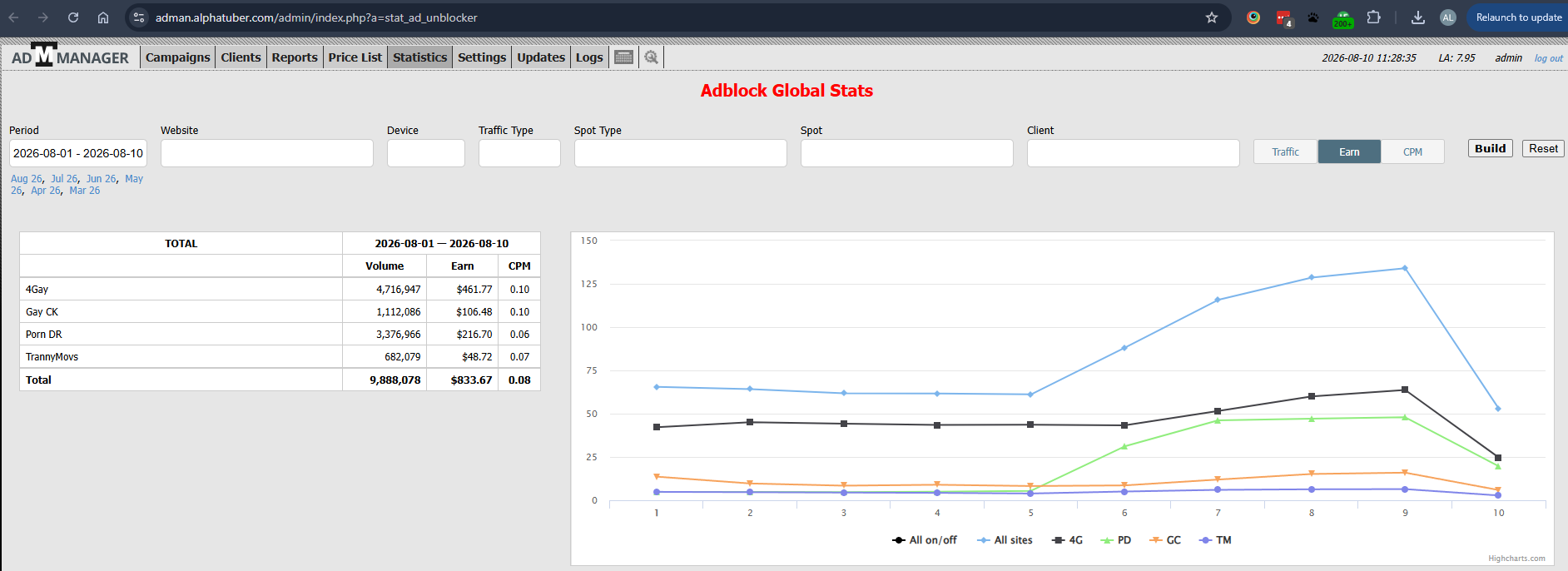The width and height of the screenshot is (1568, 571).
Task: Switch chart to Earn view
Action: pyautogui.click(x=1349, y=151)
